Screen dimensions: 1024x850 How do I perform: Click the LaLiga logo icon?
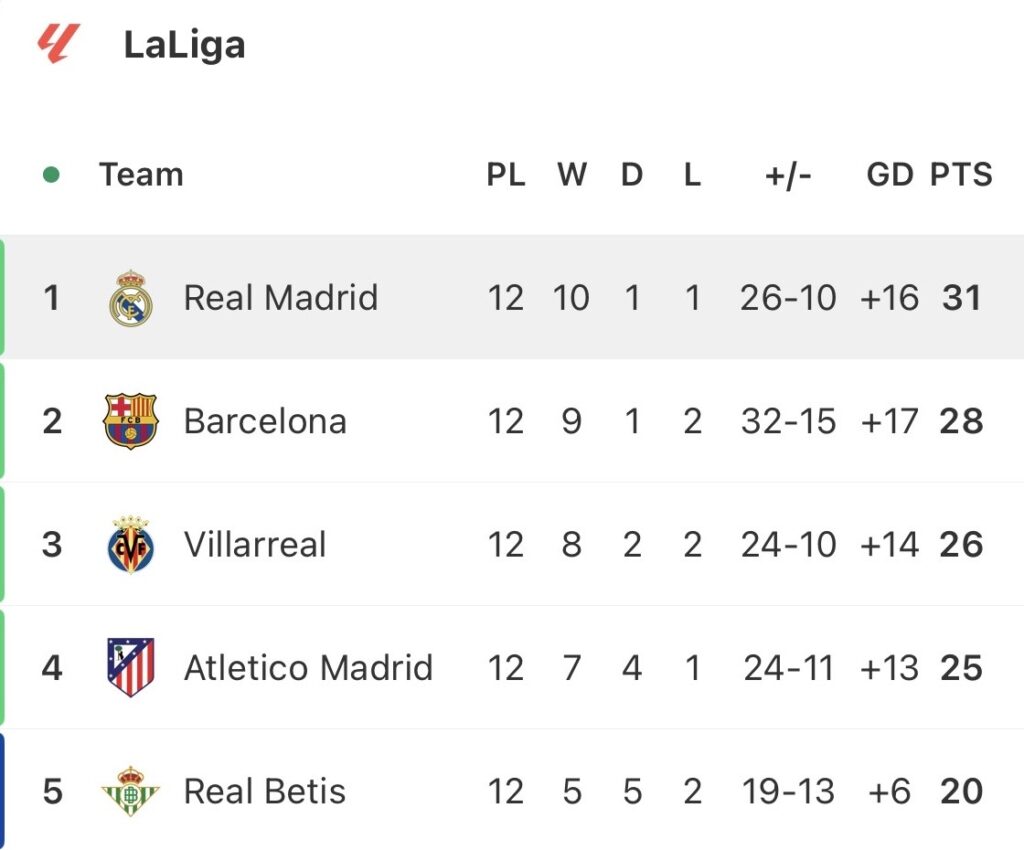coord(59,44)
